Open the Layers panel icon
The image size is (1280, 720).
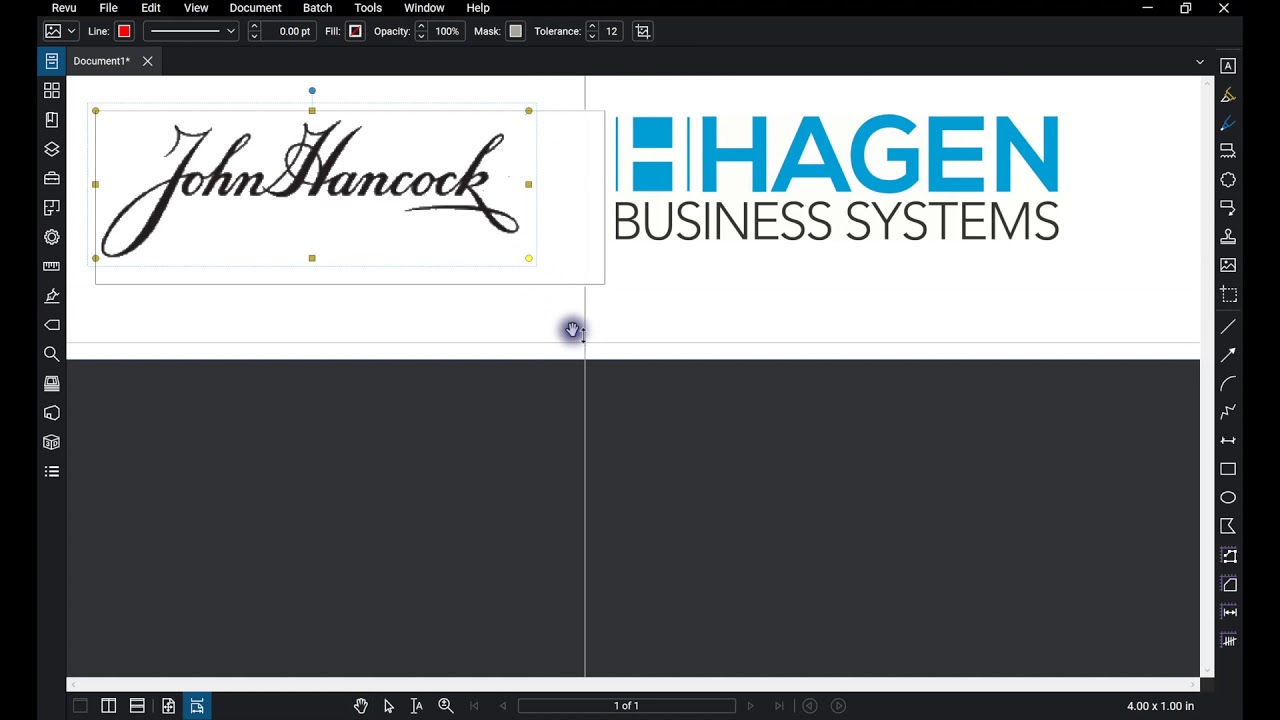coord(52,149)
